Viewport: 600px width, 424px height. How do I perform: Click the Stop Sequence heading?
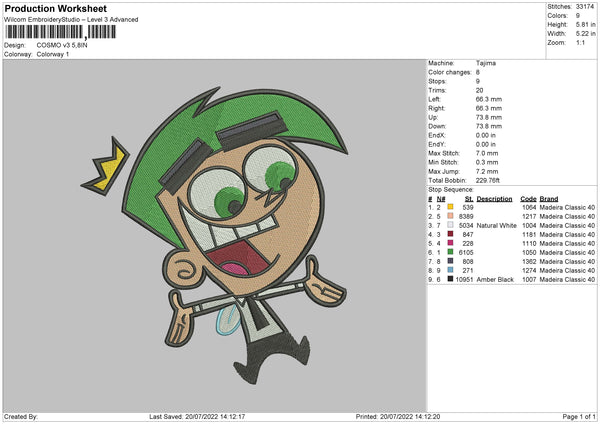449,187
